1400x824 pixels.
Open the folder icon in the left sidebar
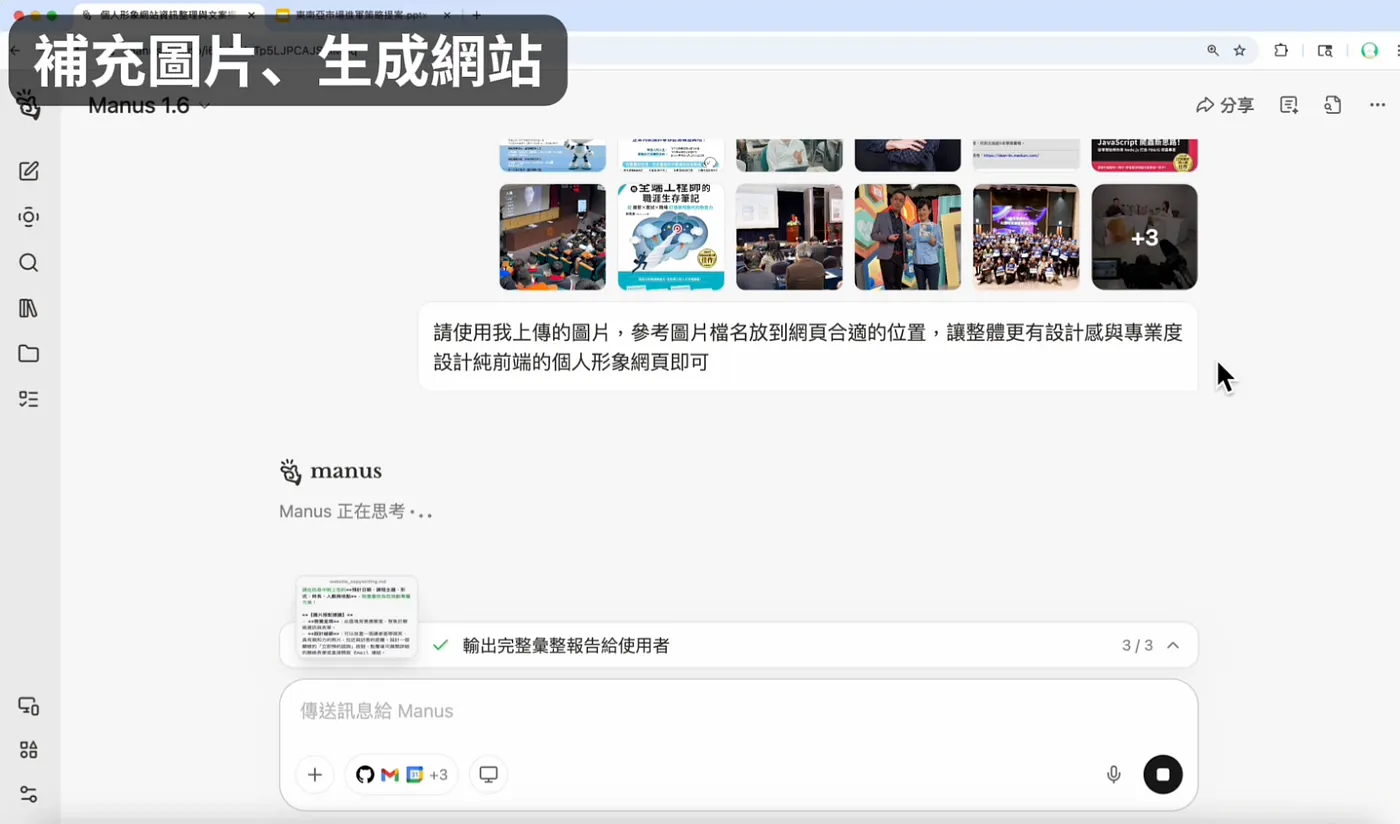point(29,354)
